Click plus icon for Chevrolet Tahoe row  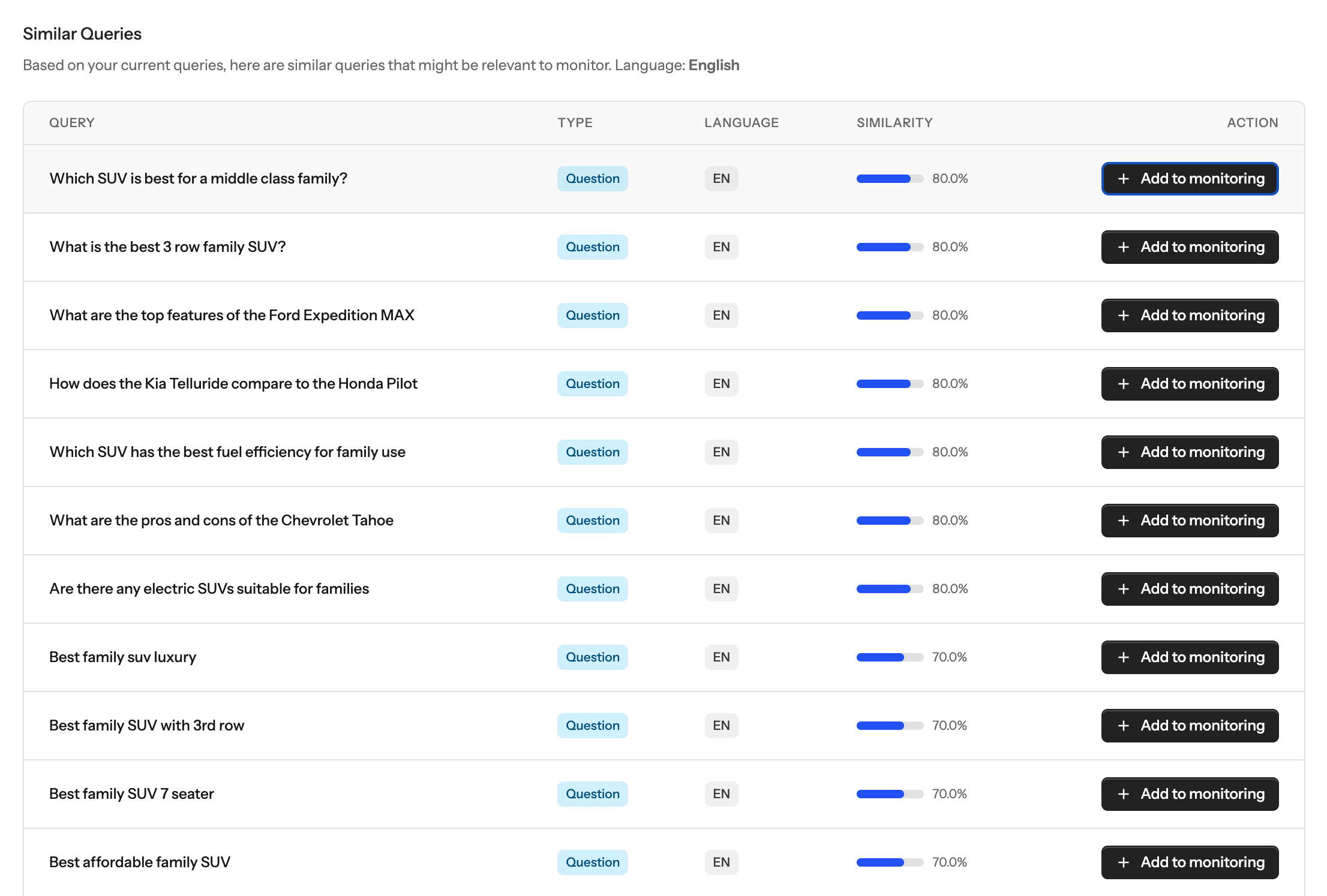click(1124, 521)
